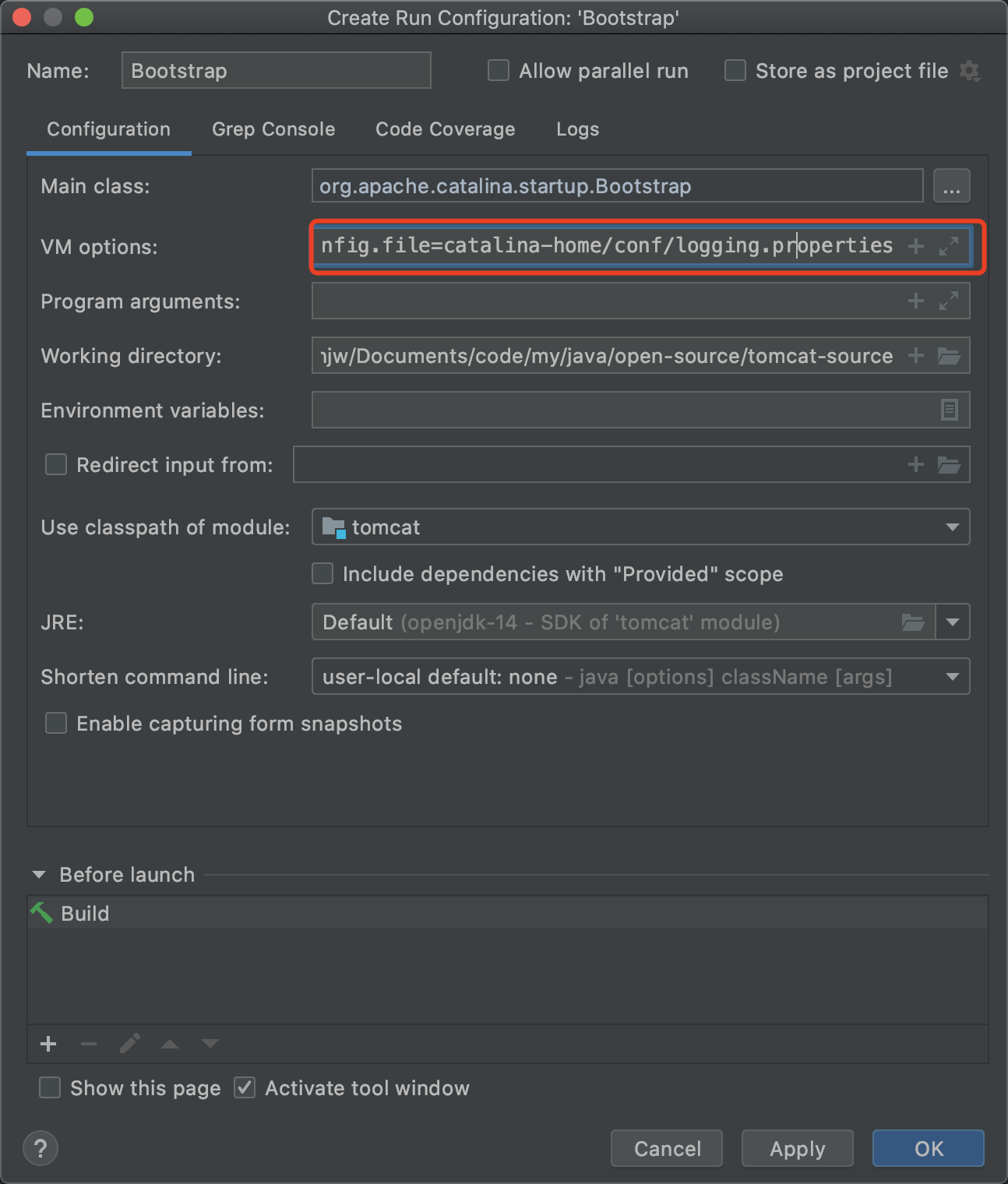Switch to Configuration tab

tap(108, 129)
